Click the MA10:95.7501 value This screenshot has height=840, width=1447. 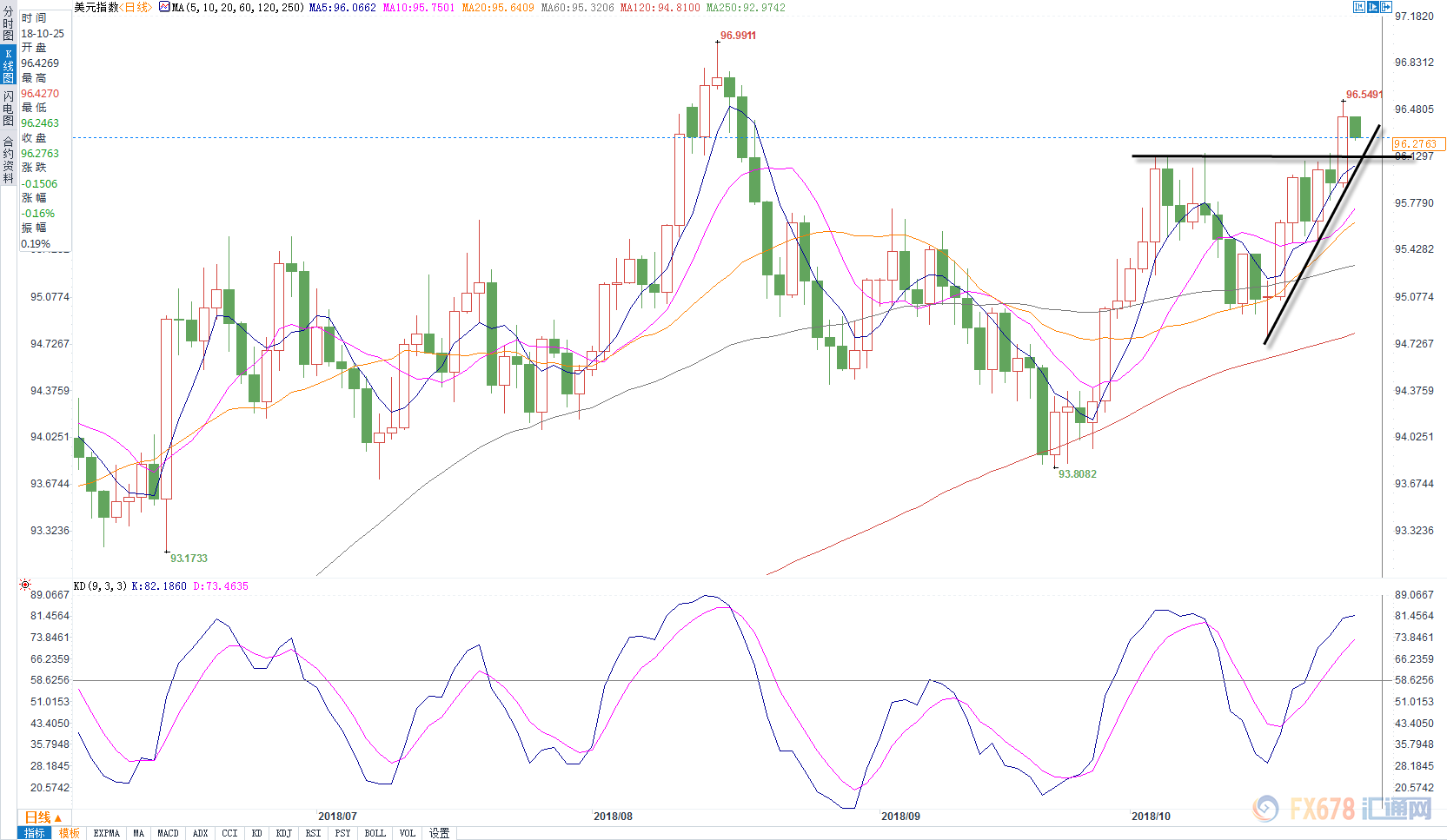(419, 7)
